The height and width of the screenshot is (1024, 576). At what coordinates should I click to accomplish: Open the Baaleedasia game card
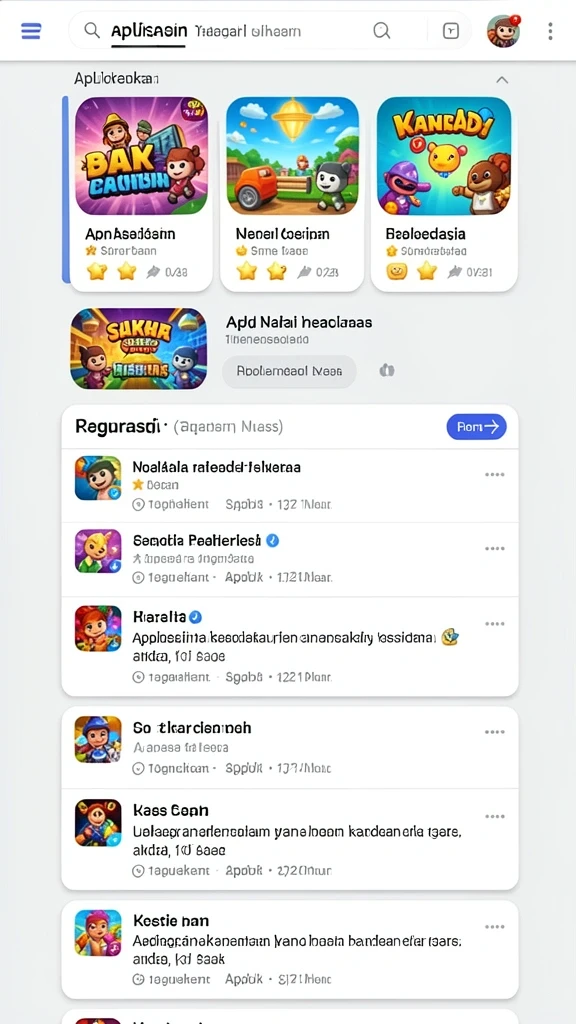[444, 193]
